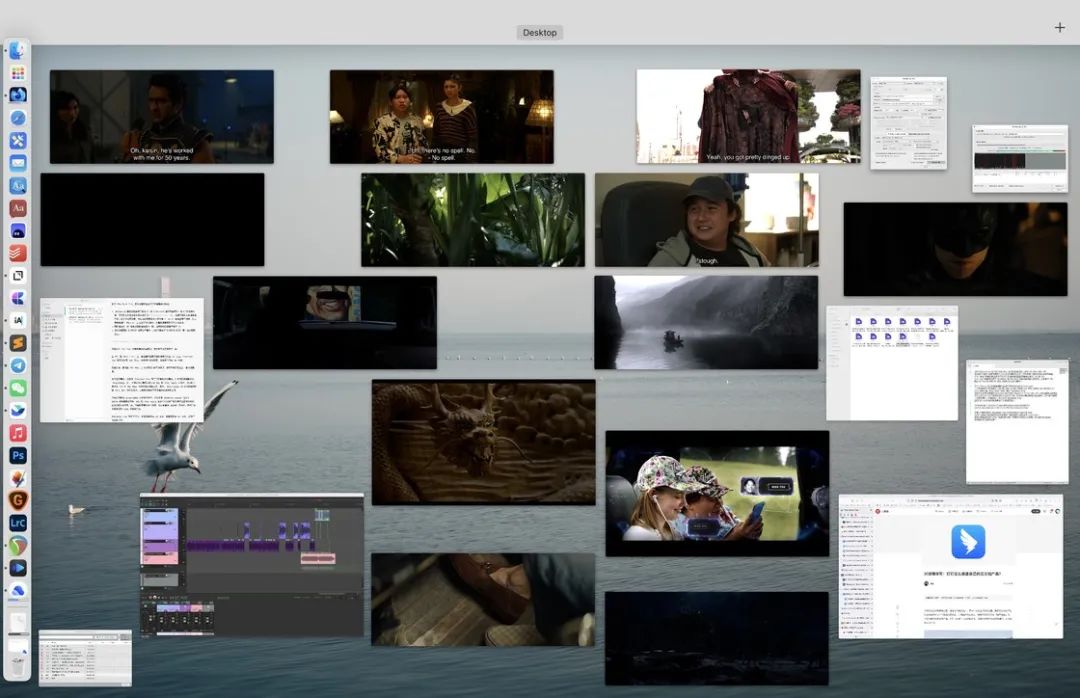Launch Sublime Text from the Dock
Screen dimensions: 1080x698
18,343
